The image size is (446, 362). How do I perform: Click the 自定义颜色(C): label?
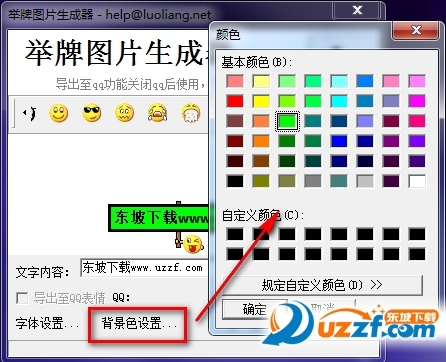pos(263,215)
